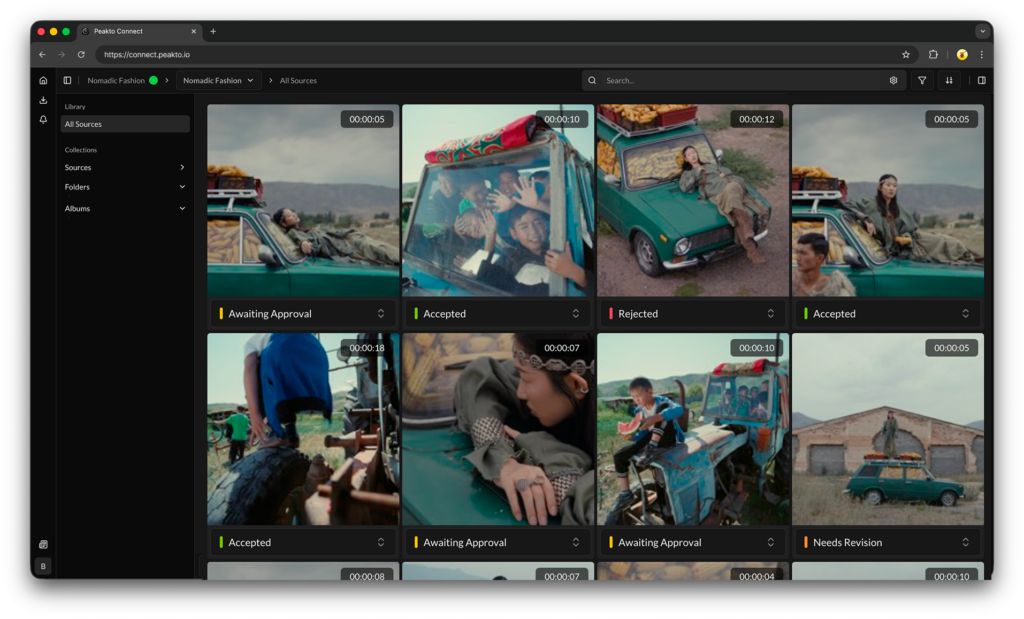Open the 00:00:18 tractor wheel clip

[303, 429]
